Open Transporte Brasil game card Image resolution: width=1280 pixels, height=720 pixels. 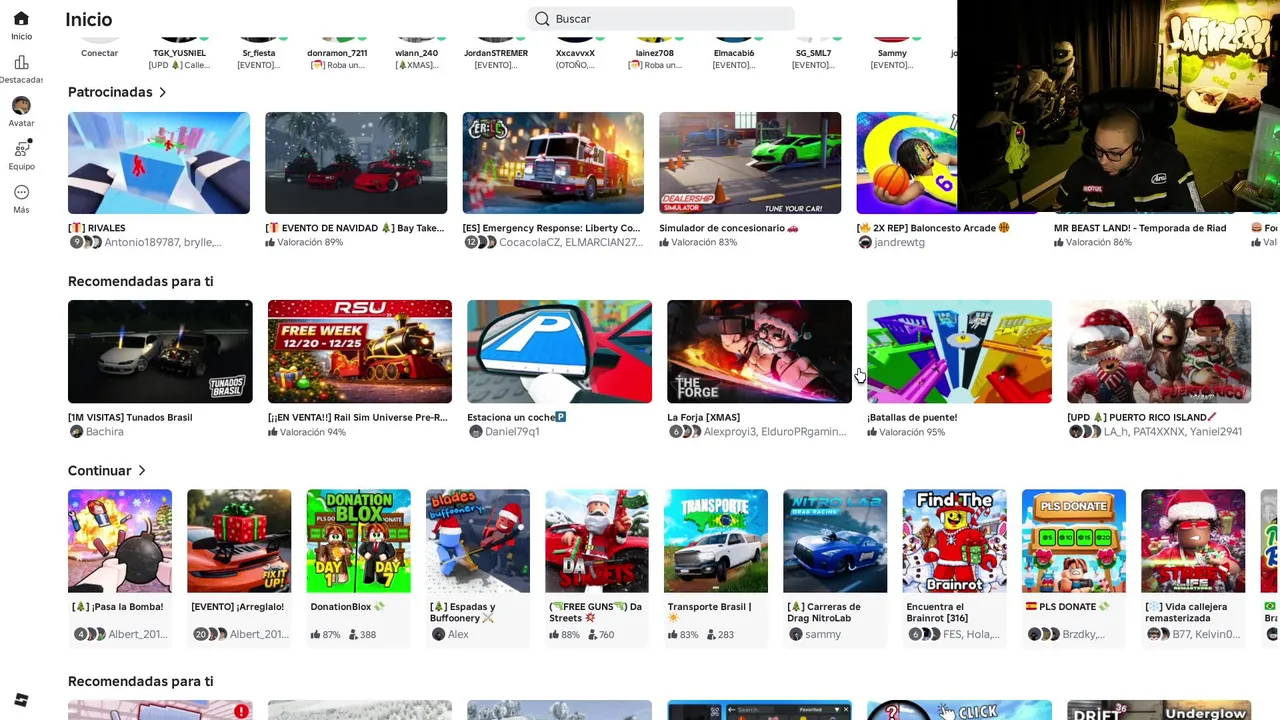tap(716, 567)
